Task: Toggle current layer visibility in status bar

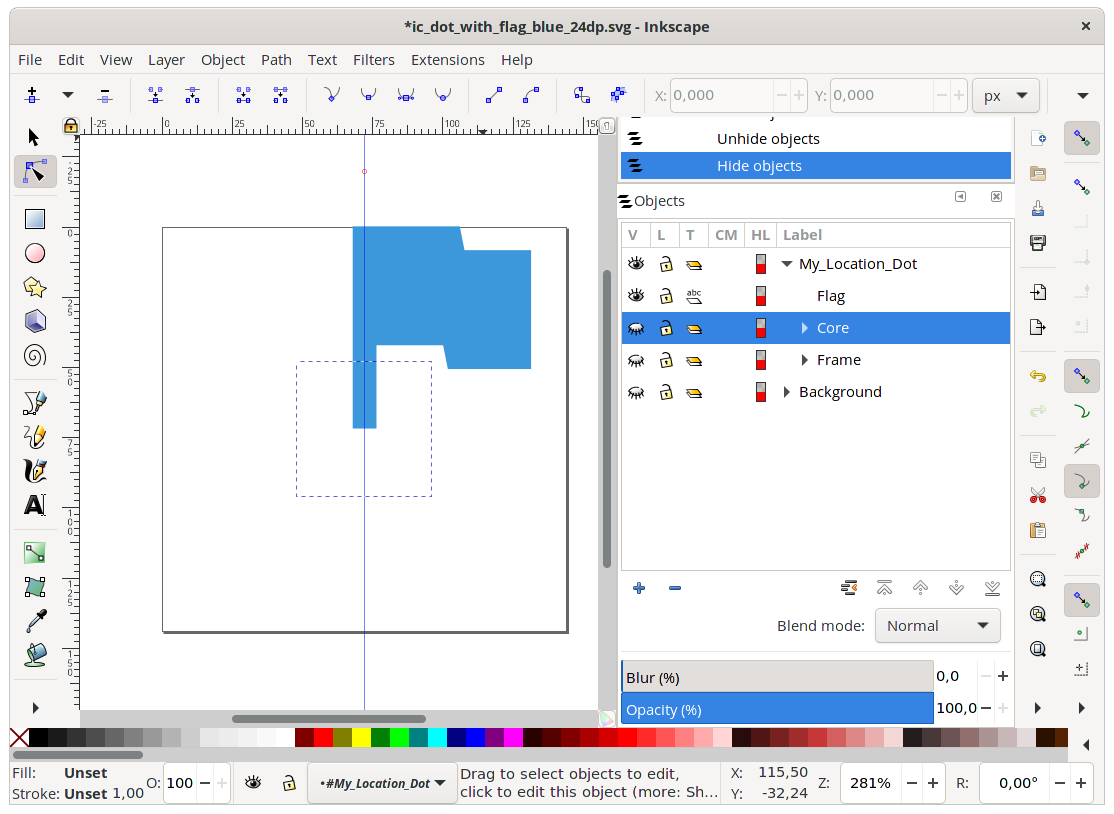Action: point(253,783)
